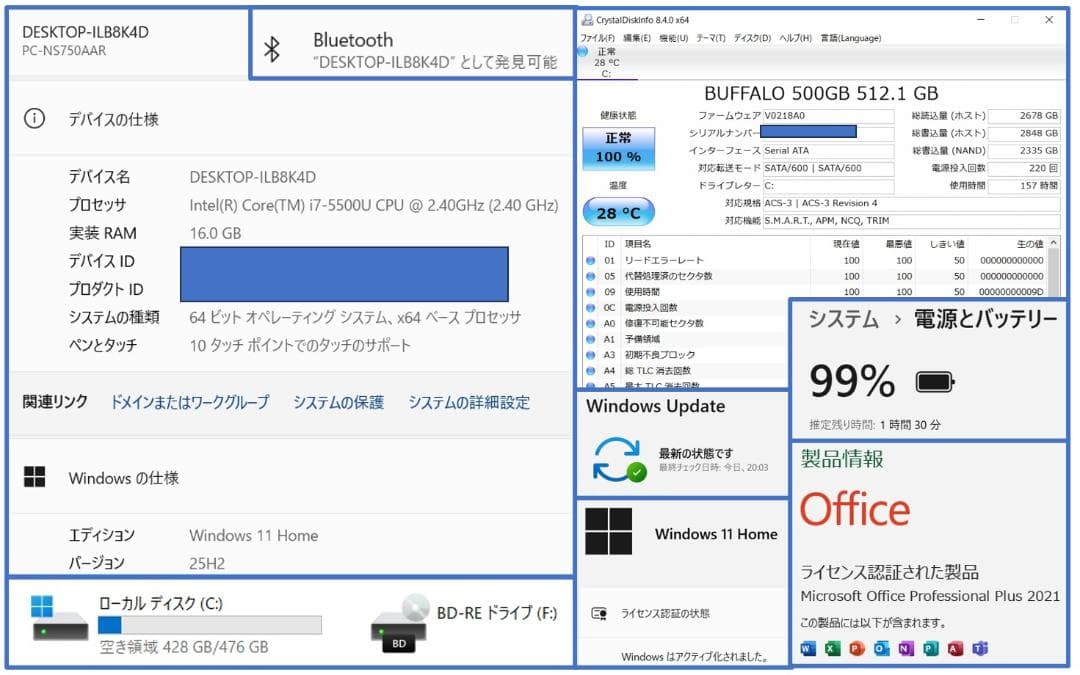Click the Bluetooth symbol icon
Image resolution: width=1080 pixels, height=675 pixels.
(x=272, y=50)
